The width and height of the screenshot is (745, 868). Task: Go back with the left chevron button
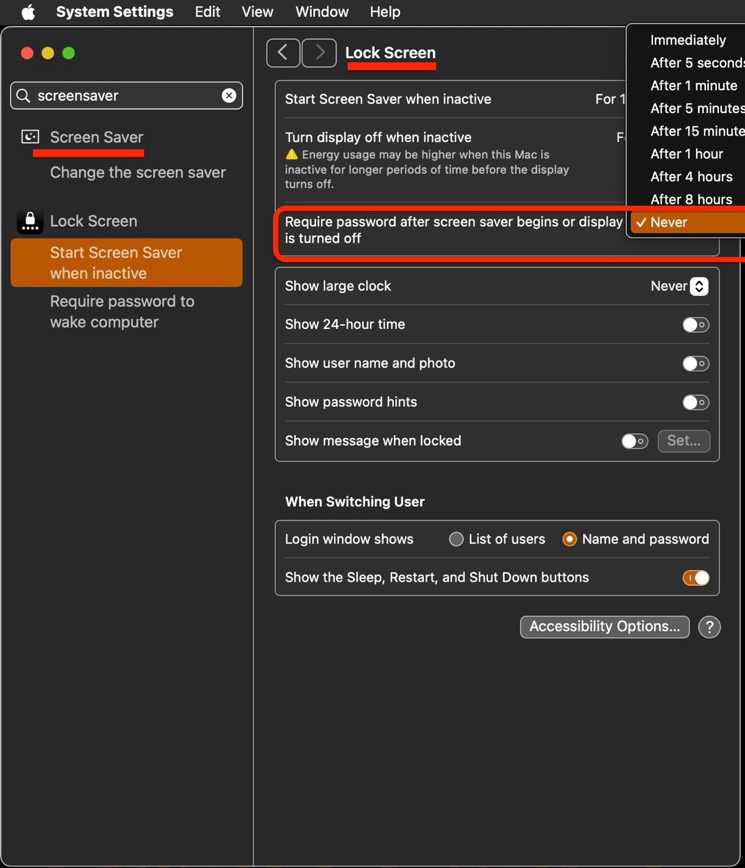pos(283,53)
